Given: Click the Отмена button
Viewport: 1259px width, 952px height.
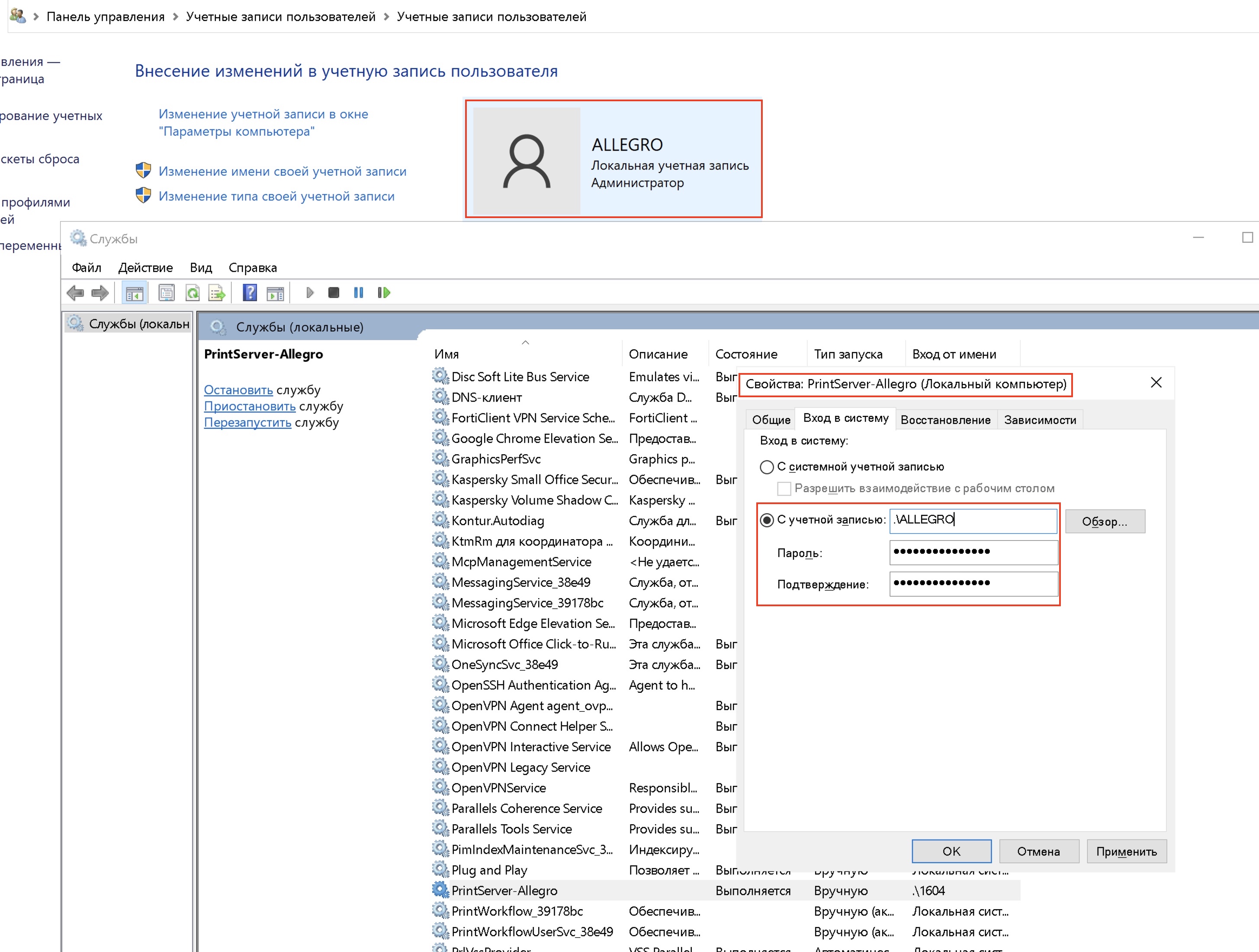Looking at the screenshot, I should pyautogui.click(x=1038, y=851).
